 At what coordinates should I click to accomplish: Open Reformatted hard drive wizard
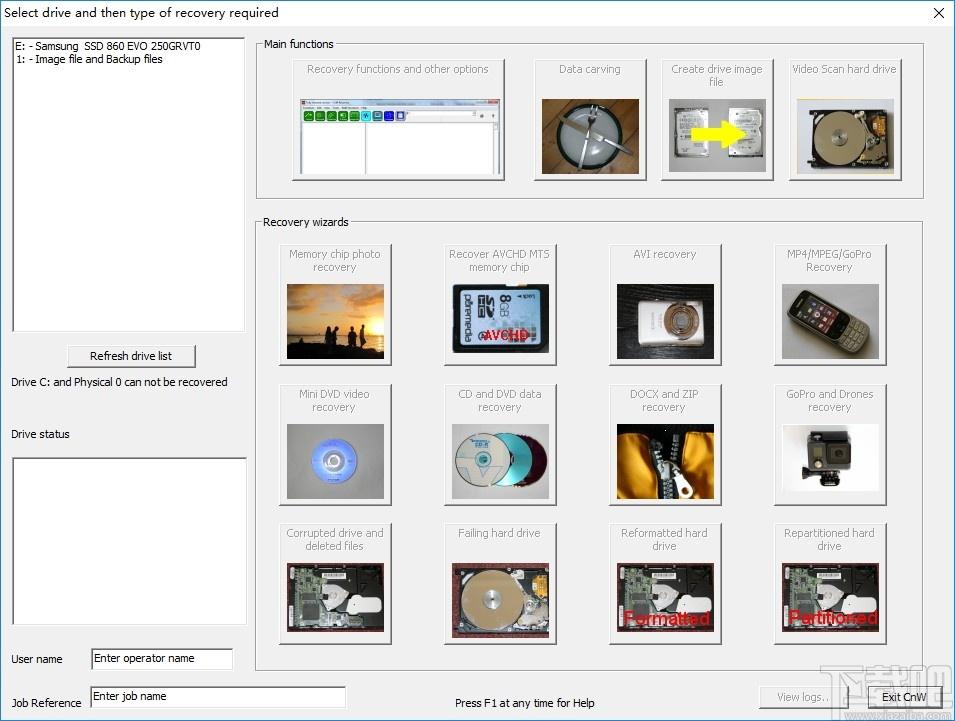click(665, 584)
